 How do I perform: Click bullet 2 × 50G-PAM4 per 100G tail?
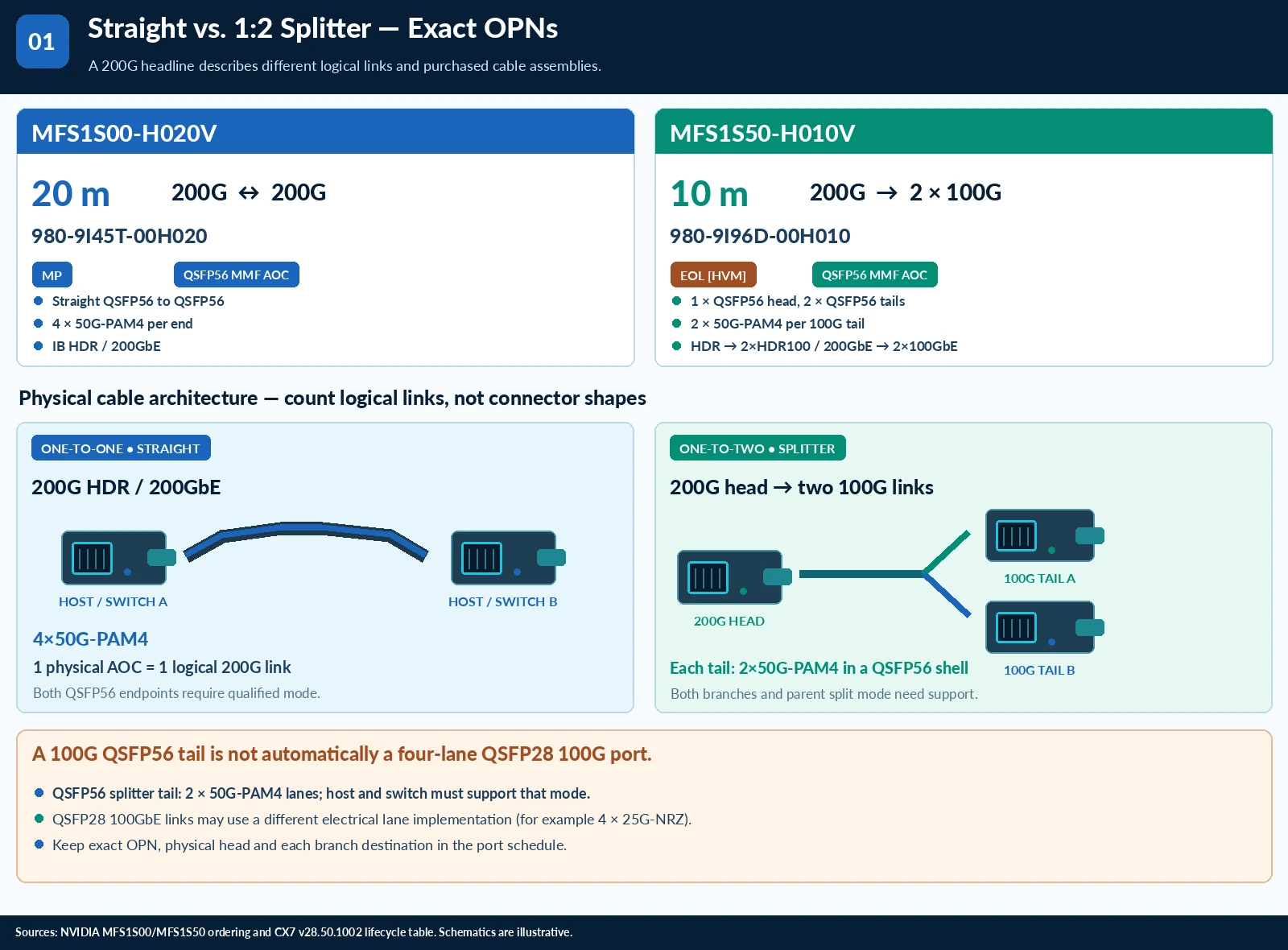769,324
